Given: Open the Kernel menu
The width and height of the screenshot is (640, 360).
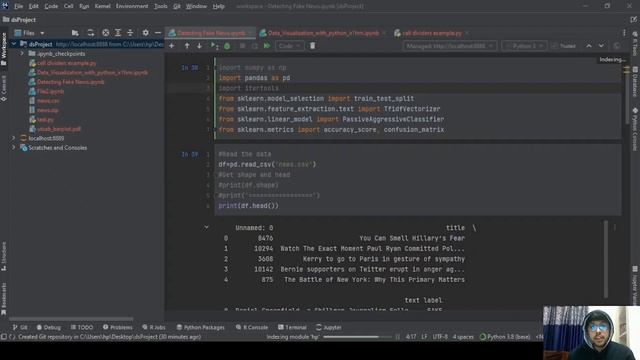Looking at the screenshot, I should [x=102, y=6].
